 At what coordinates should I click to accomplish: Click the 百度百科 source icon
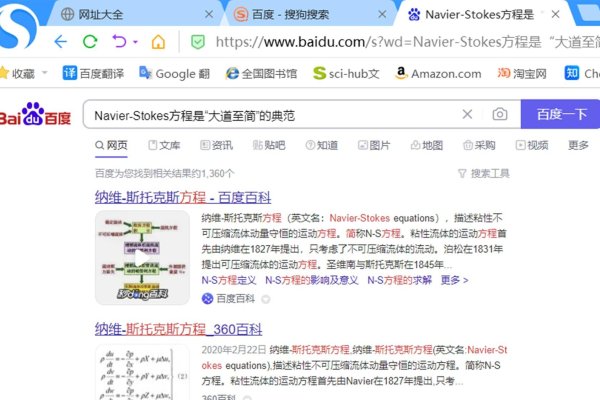pos(207,299)
